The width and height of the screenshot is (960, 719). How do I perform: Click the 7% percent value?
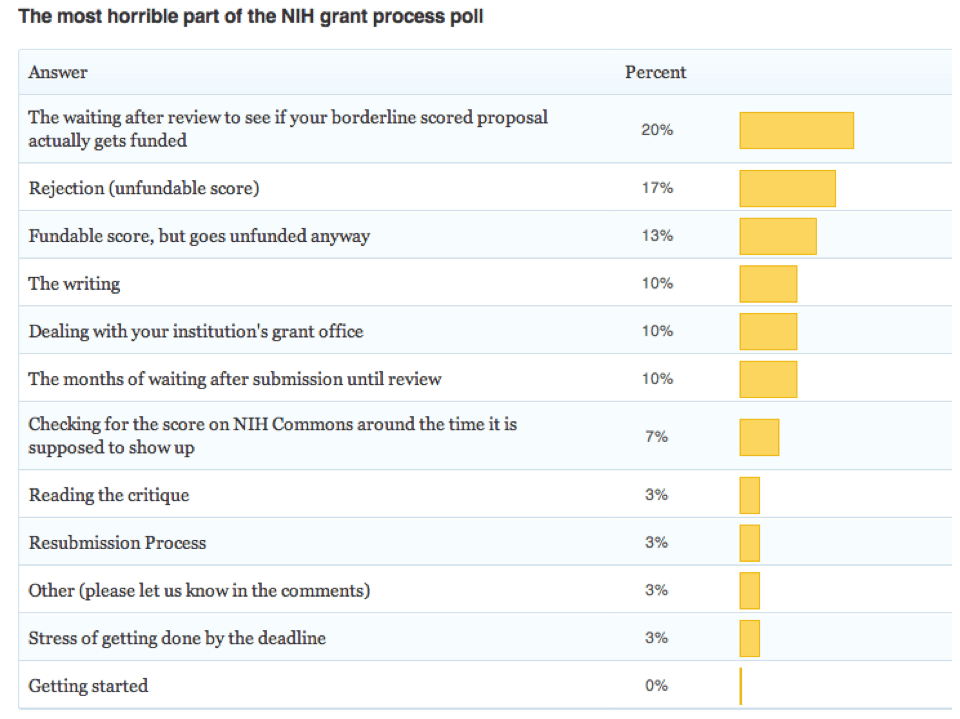(x=656, y=437)
